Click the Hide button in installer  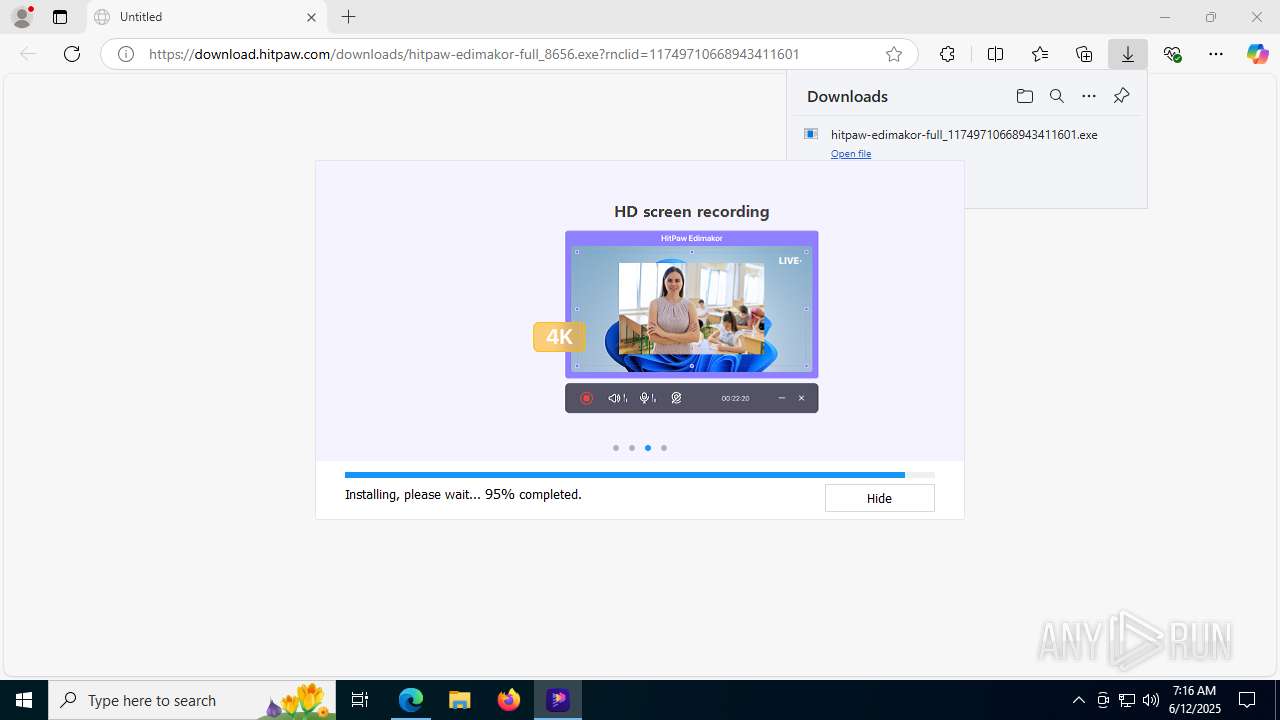[879, 498]
